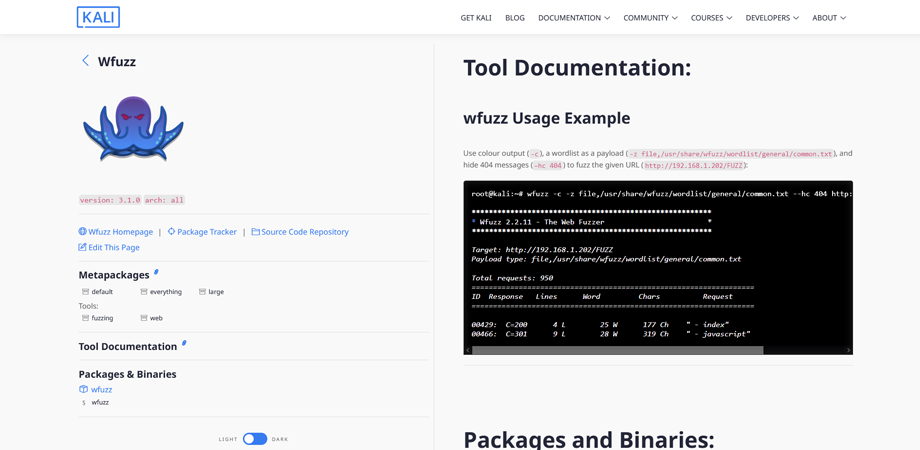
Task: Jump to the Packages & Binaries sidebar section
Action: (127, 374)
